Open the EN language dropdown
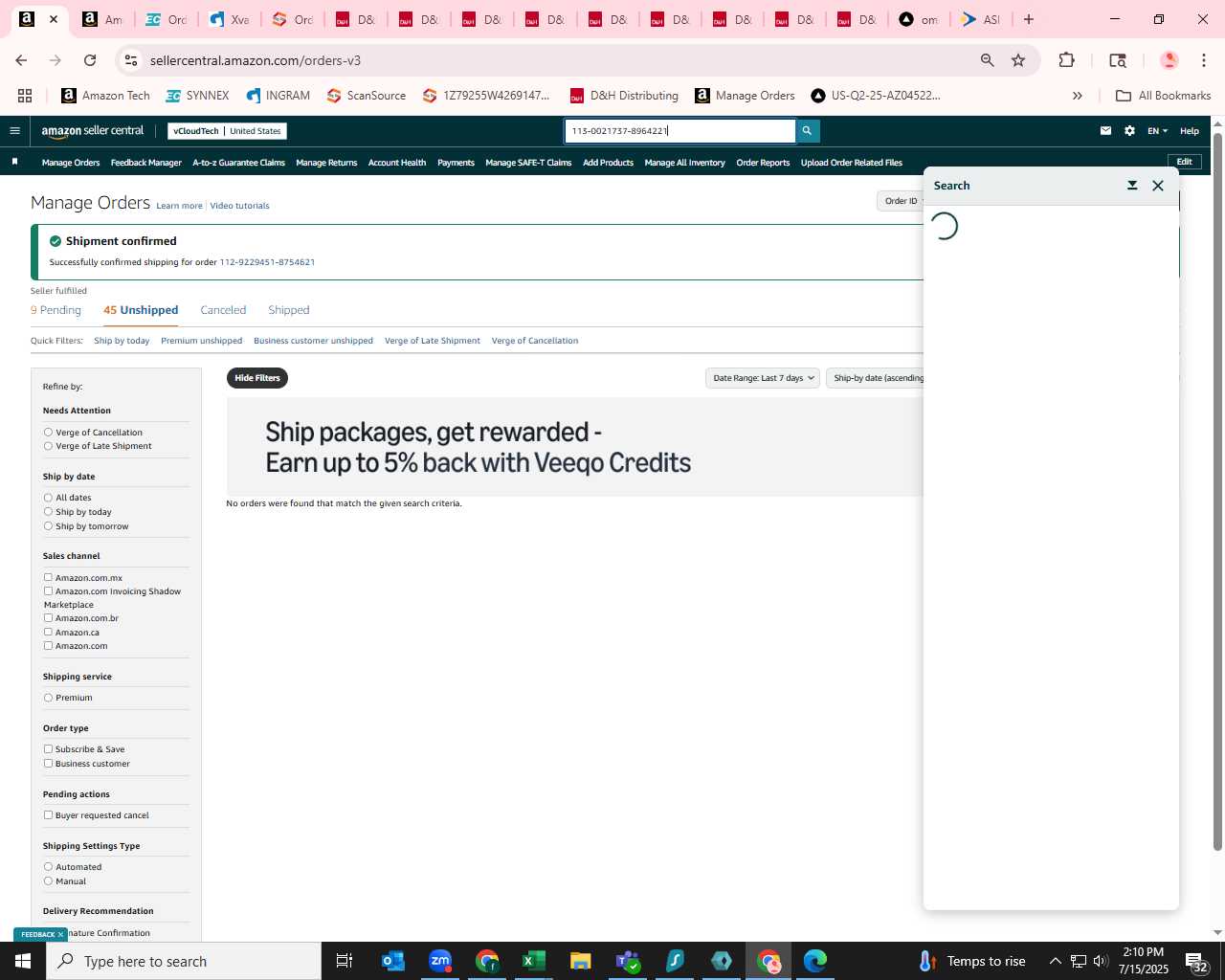 (x=1157, y=131)
